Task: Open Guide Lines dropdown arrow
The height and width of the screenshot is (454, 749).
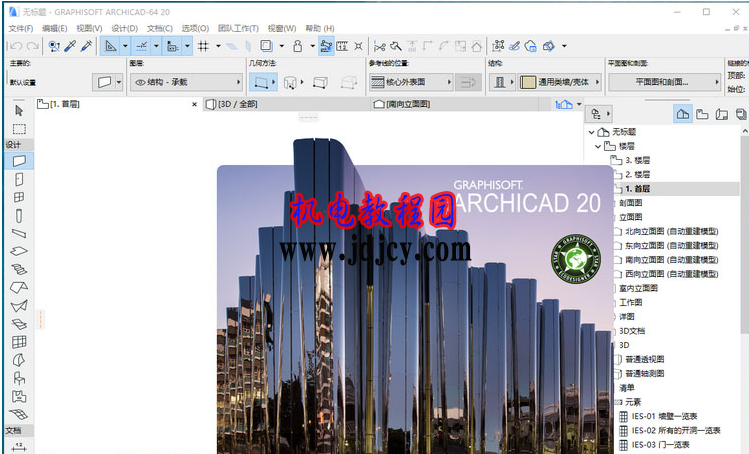Action: point(125,46)
